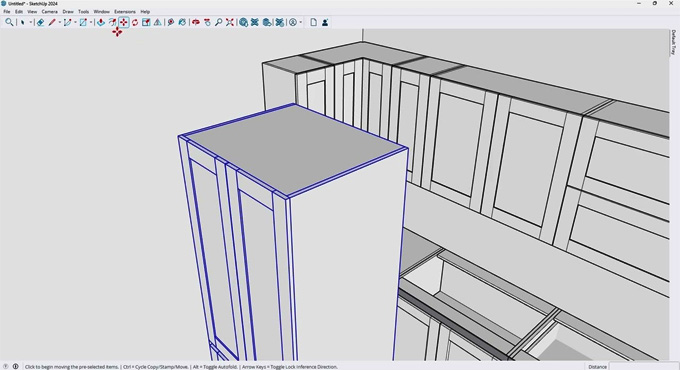The width and height of the screenshot is (680, 370).
Task: Choose the Offset tool
Action: 112,22
